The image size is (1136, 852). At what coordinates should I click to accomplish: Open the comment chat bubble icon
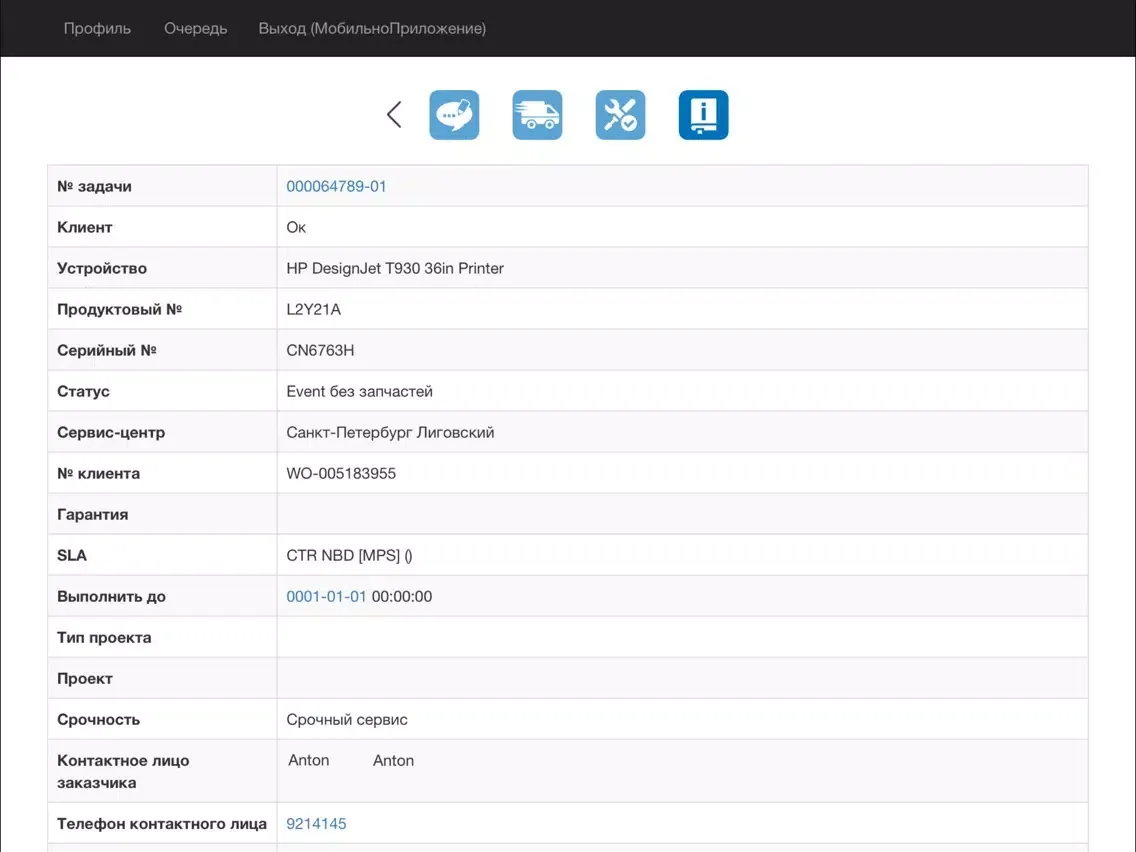point(454,114)
